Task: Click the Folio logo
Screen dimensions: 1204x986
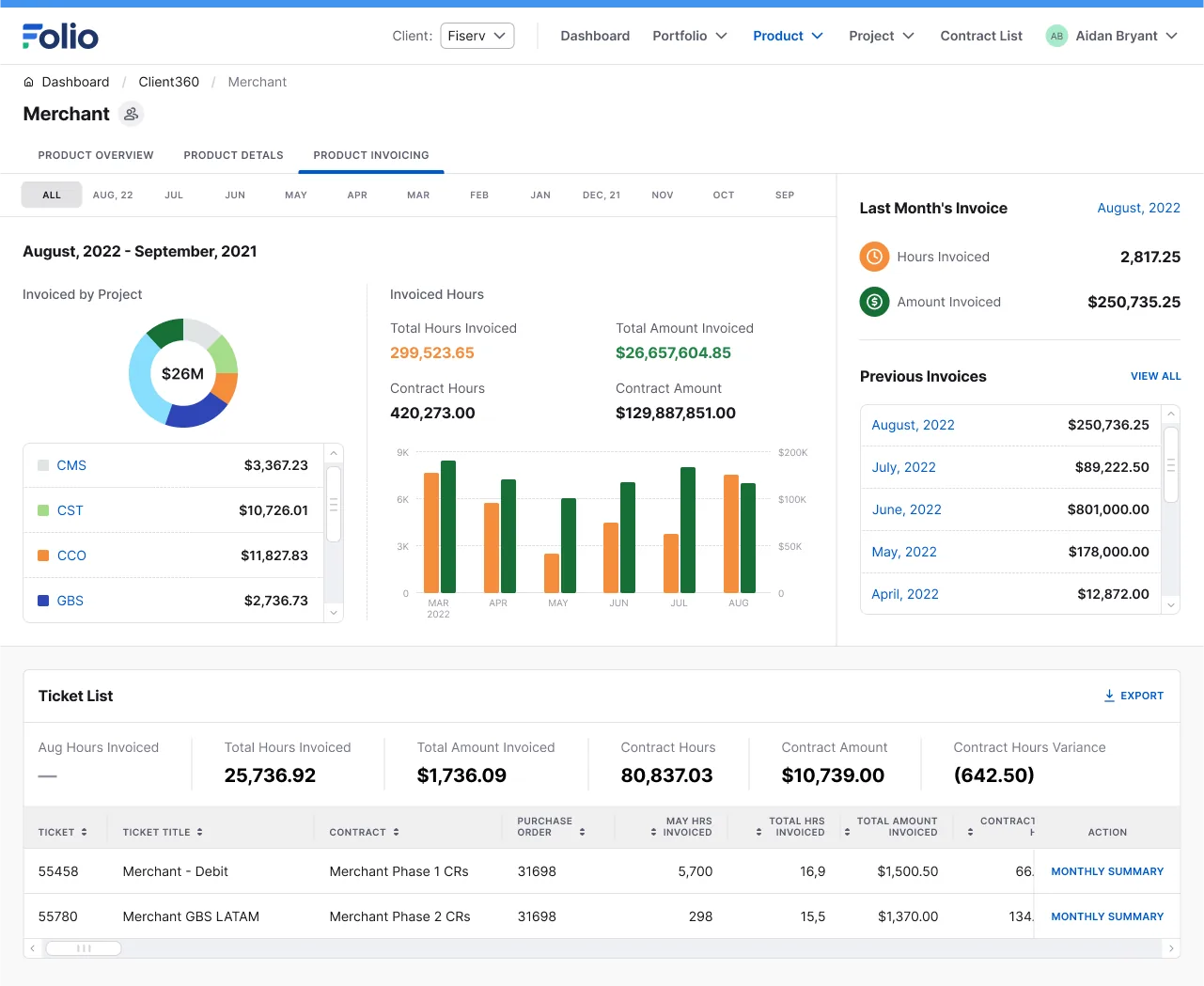Action: [60, 36]
